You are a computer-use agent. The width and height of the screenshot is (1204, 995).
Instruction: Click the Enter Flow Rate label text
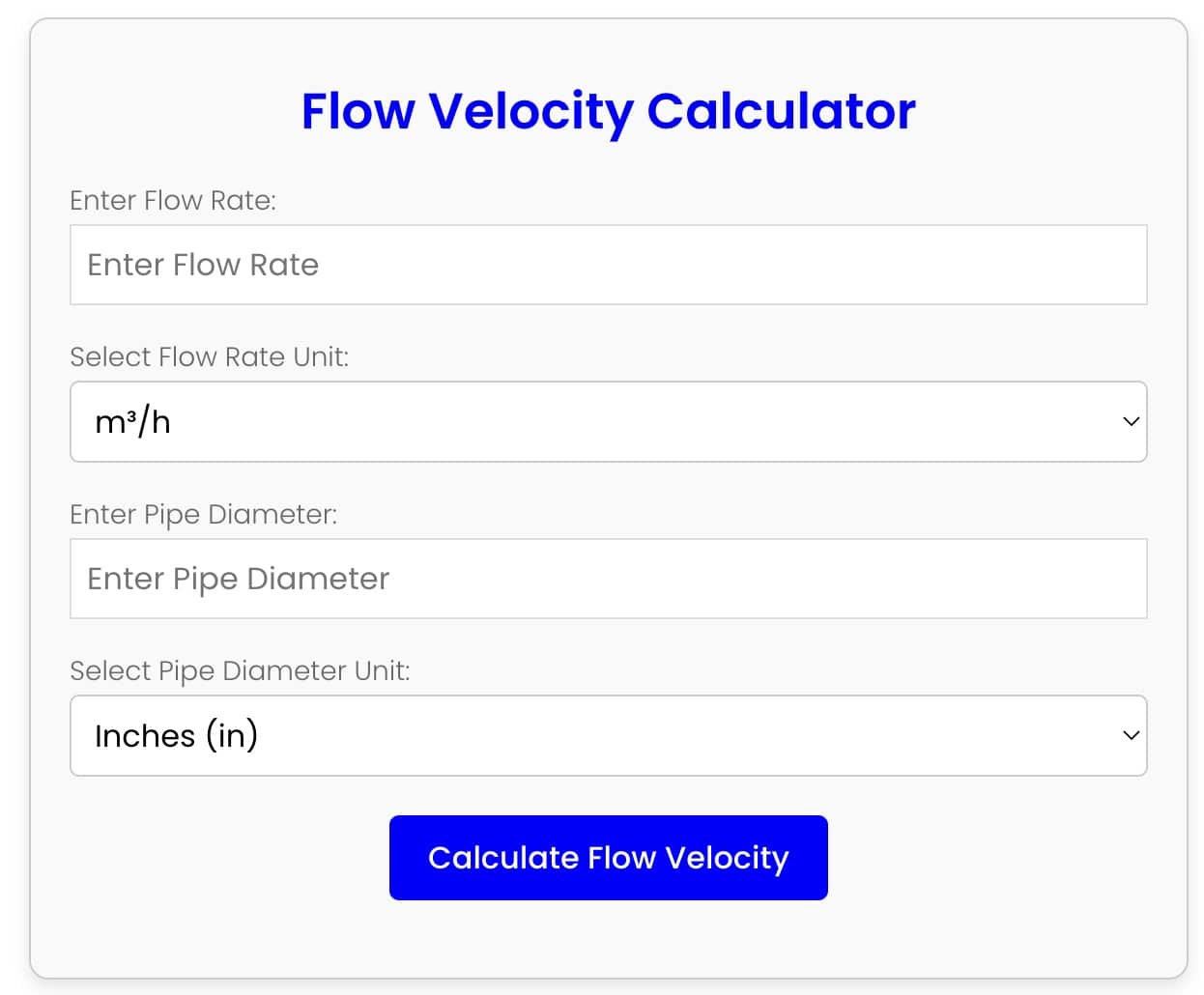click(172, 200)
